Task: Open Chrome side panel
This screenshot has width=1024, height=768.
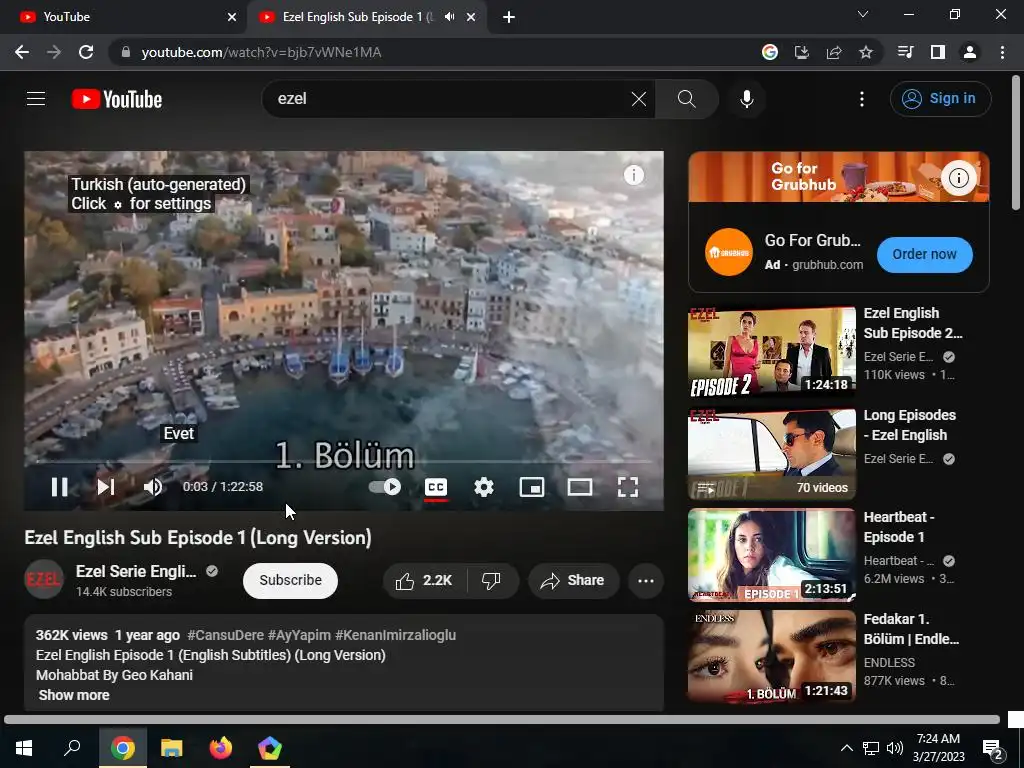Action: click(938, 52)
